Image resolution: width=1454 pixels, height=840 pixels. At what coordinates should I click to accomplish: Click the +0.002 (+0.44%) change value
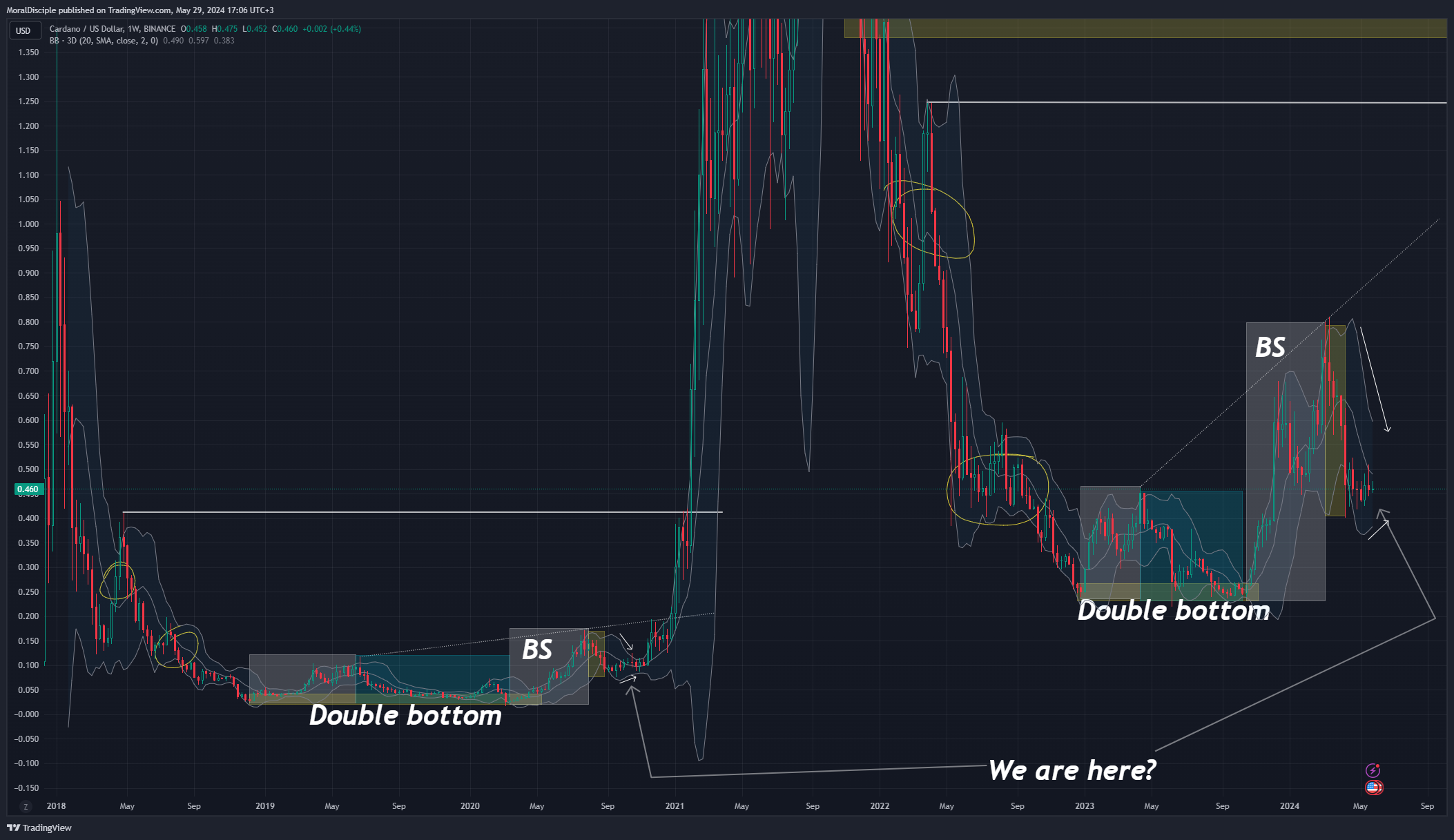331,29
